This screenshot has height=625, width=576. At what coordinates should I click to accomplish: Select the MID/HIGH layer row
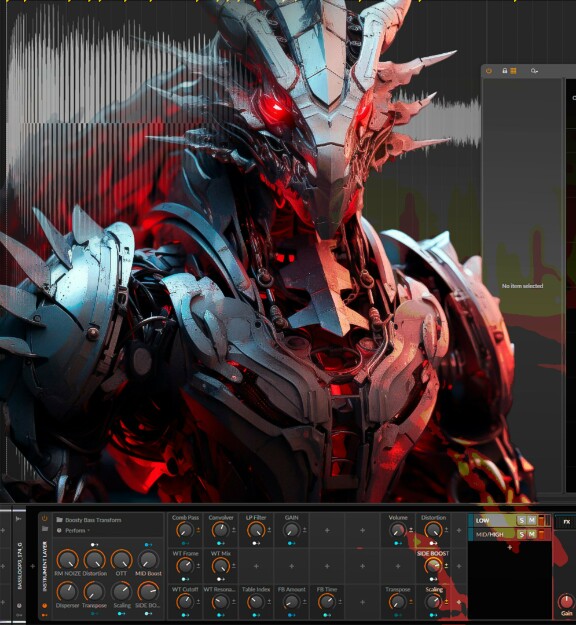[509, 535]
